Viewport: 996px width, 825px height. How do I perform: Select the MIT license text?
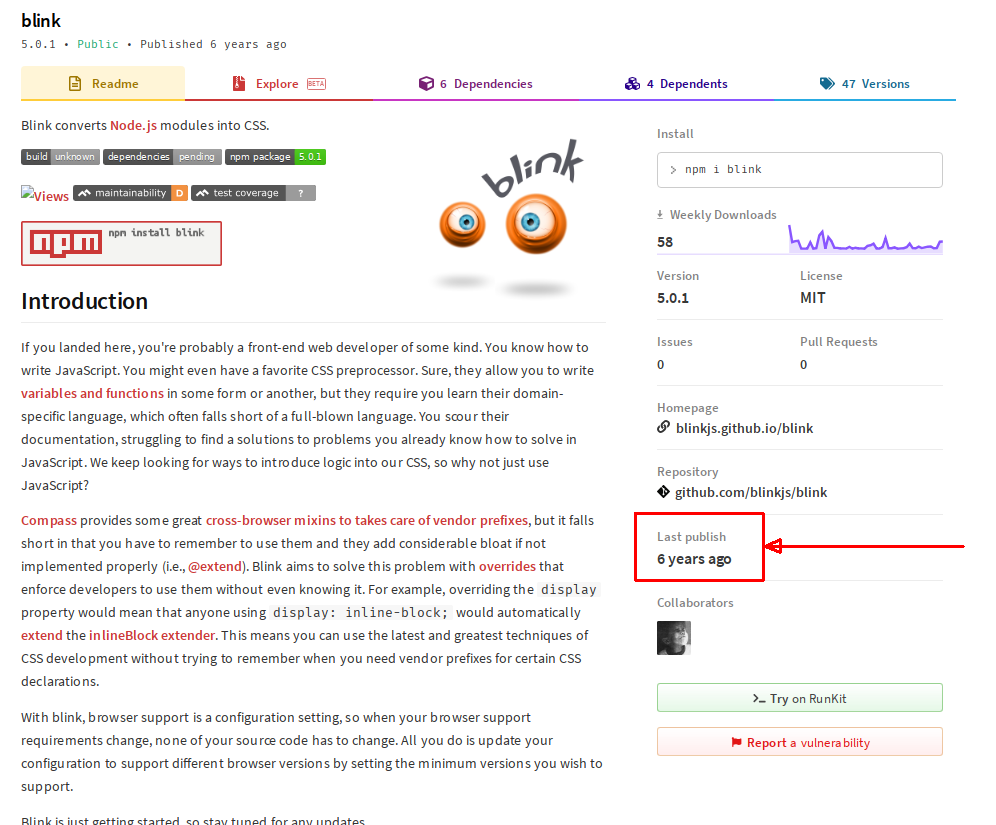(812, 298)
